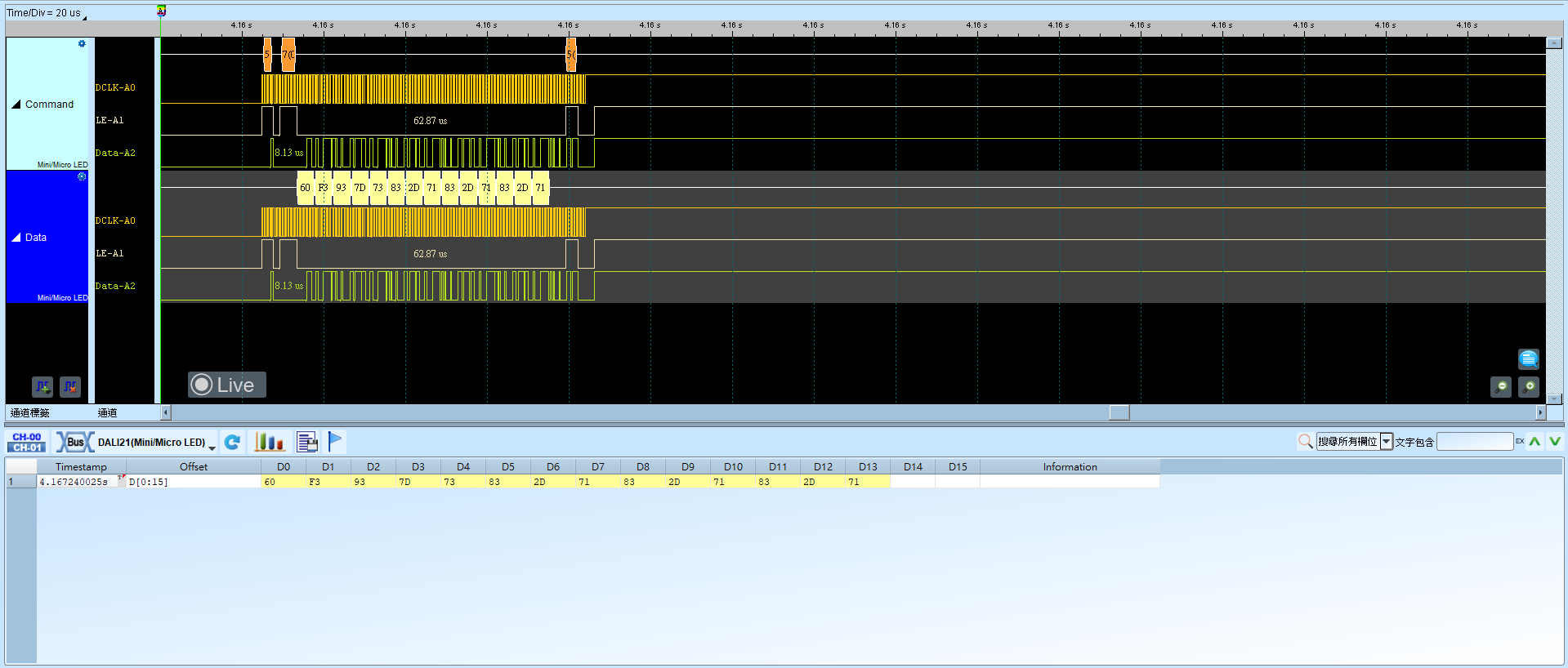Click the D0 column header
Screen dimensions: 1568x668
[284, 467]
